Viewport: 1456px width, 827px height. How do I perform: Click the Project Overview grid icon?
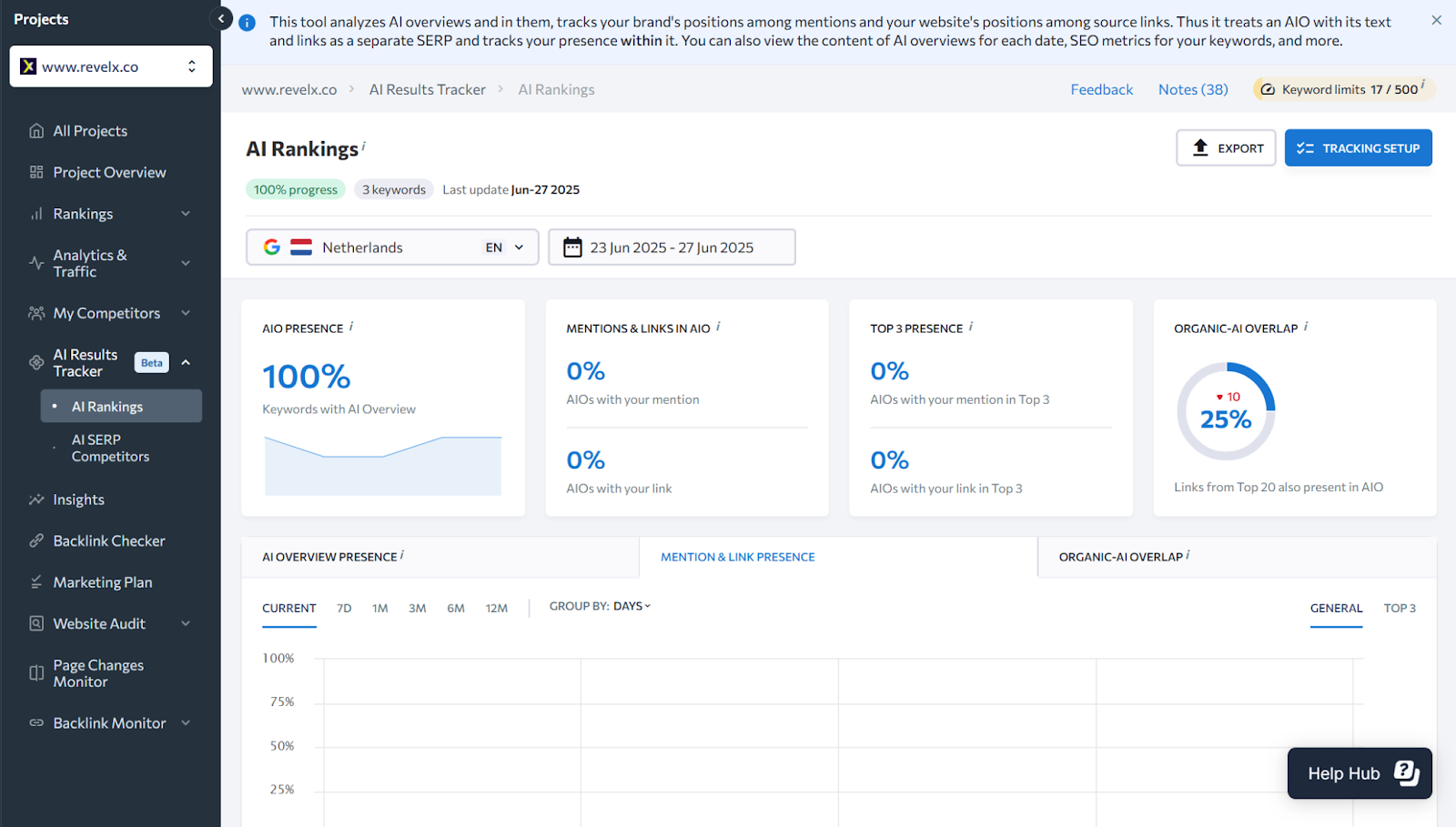36,172
